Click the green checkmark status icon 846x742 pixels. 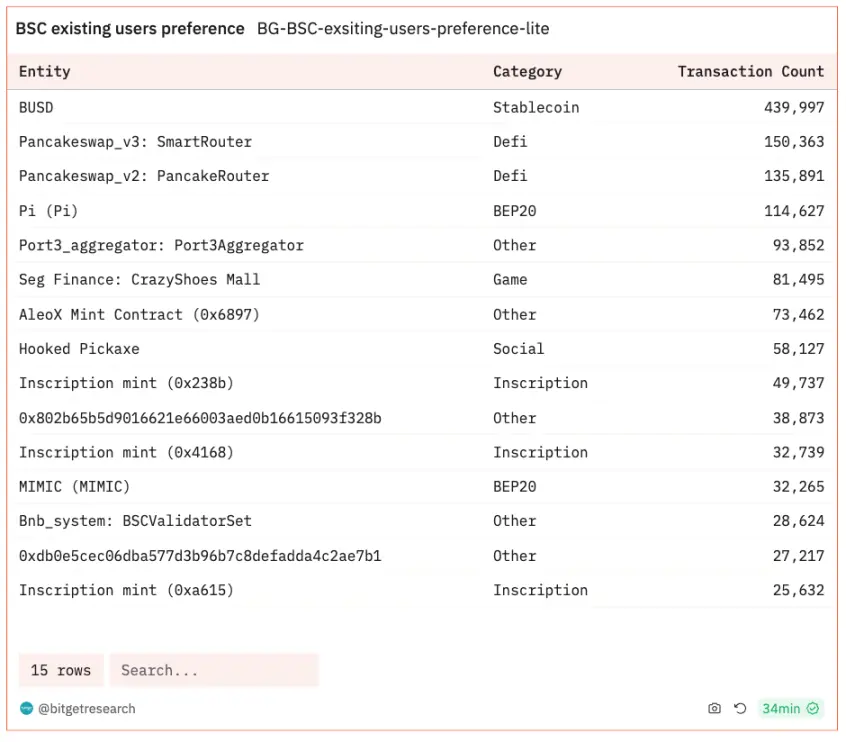[x=813, y=709]
